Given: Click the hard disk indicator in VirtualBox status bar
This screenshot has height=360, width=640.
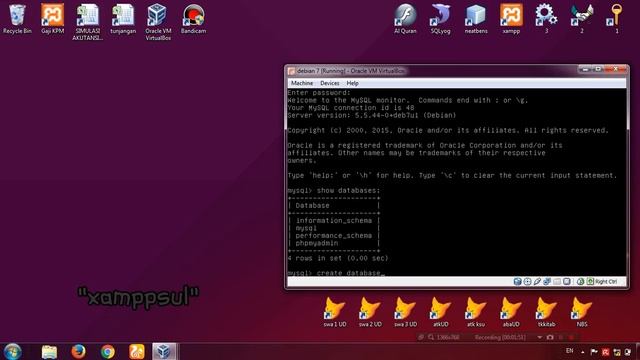Looking at the screenshot, I should pyautogui.click(x=518, y=282).
